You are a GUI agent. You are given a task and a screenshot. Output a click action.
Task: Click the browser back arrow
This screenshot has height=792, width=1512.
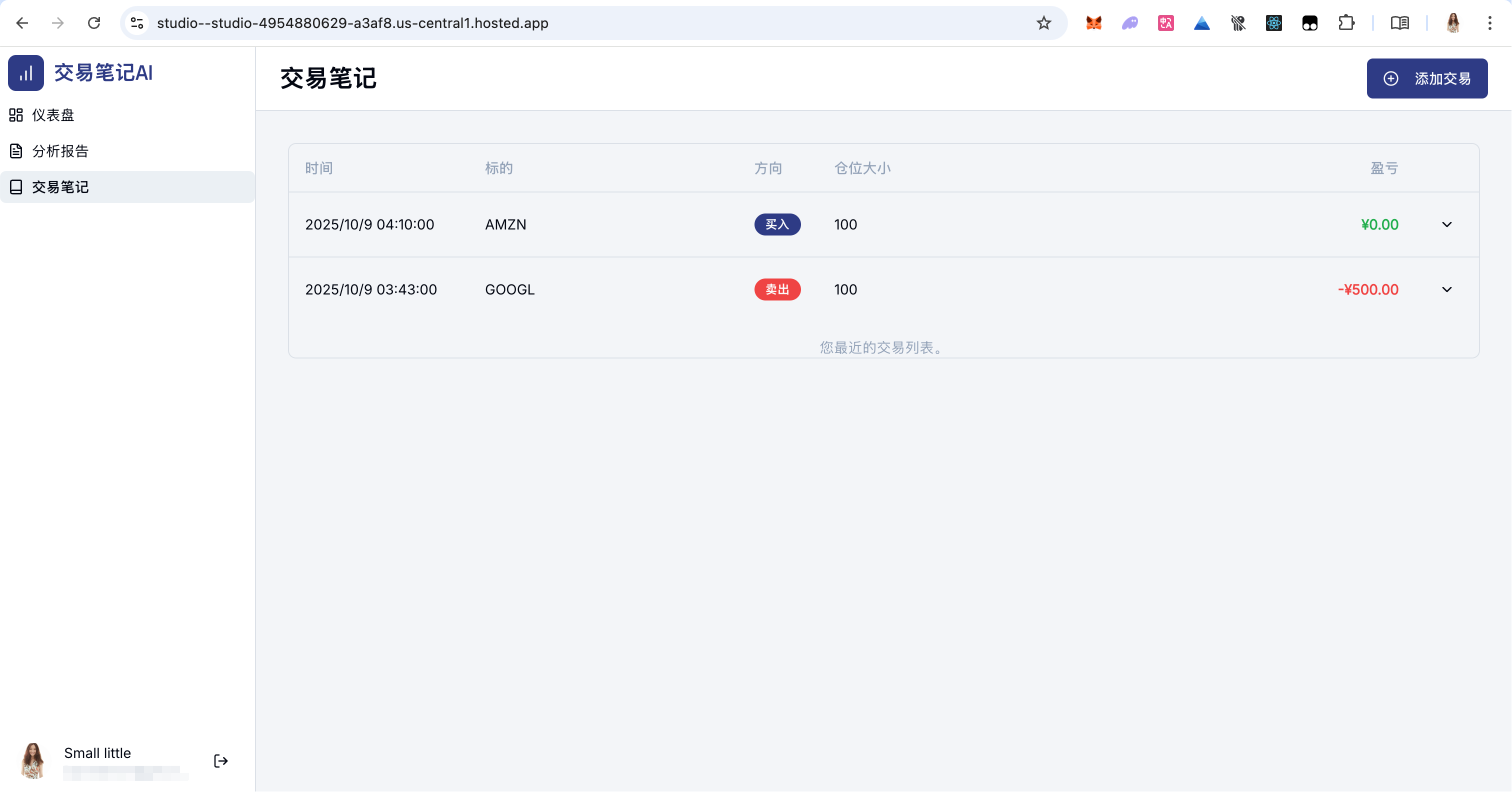(21, 23)
